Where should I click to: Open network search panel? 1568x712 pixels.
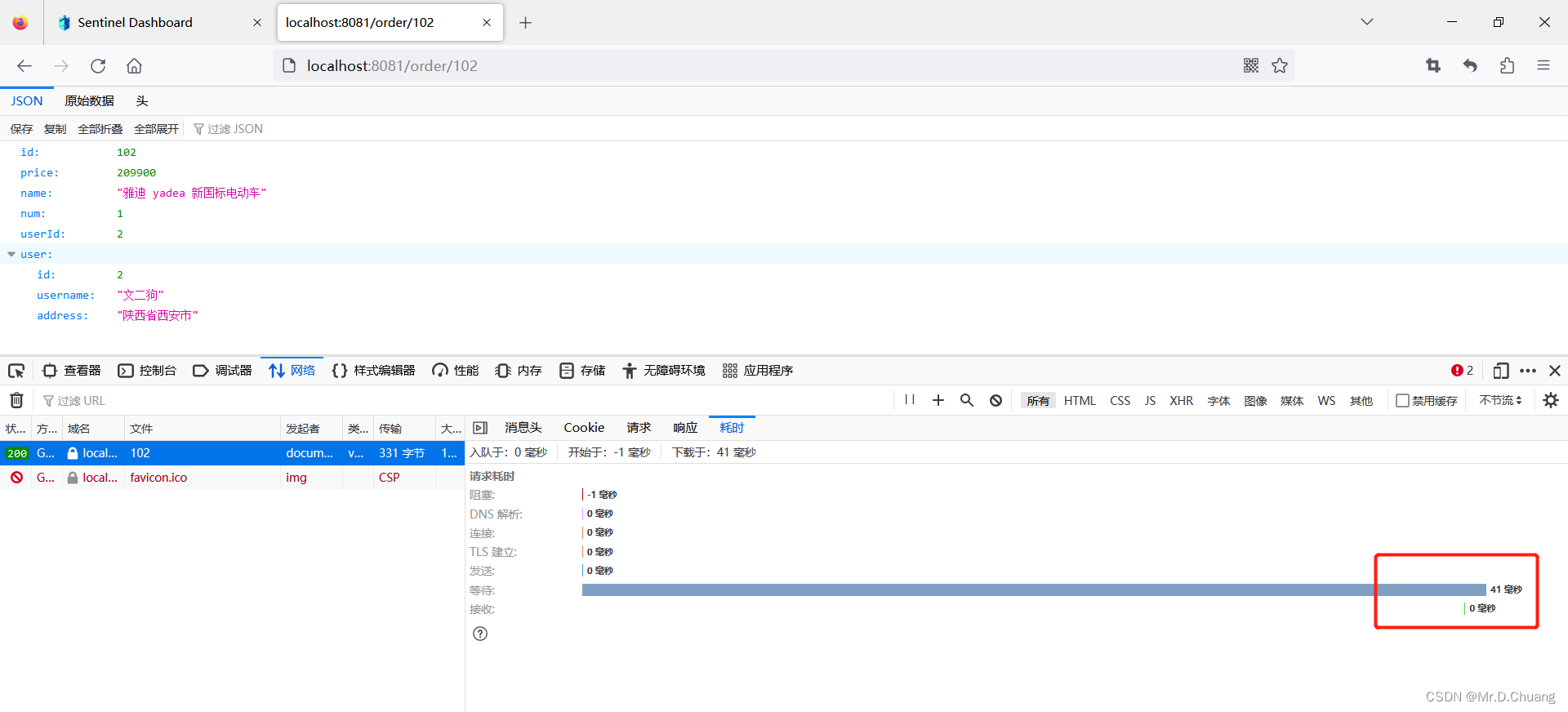[x=967, y=400]
